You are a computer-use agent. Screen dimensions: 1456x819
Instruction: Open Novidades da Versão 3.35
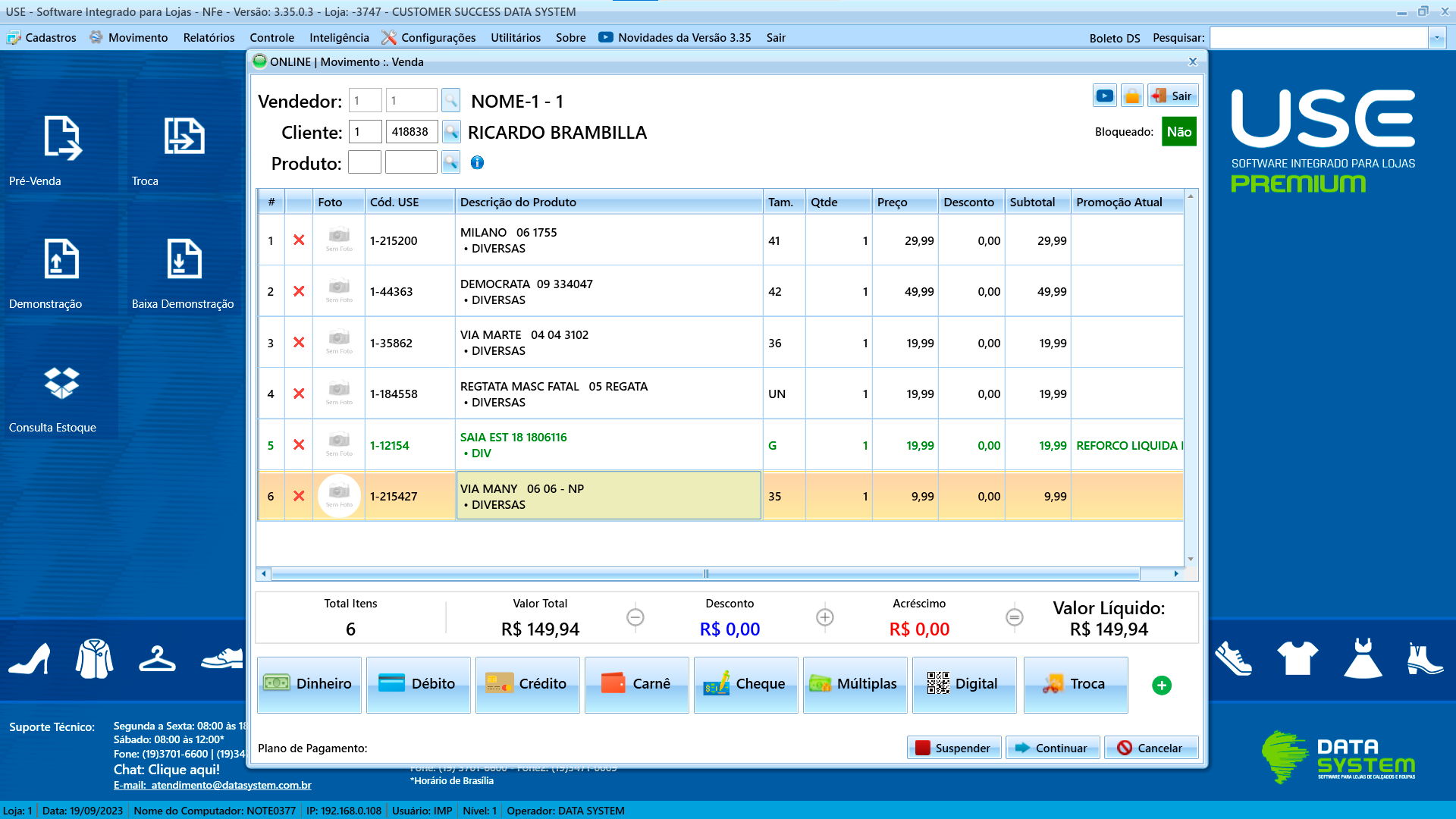pos(675,38)
